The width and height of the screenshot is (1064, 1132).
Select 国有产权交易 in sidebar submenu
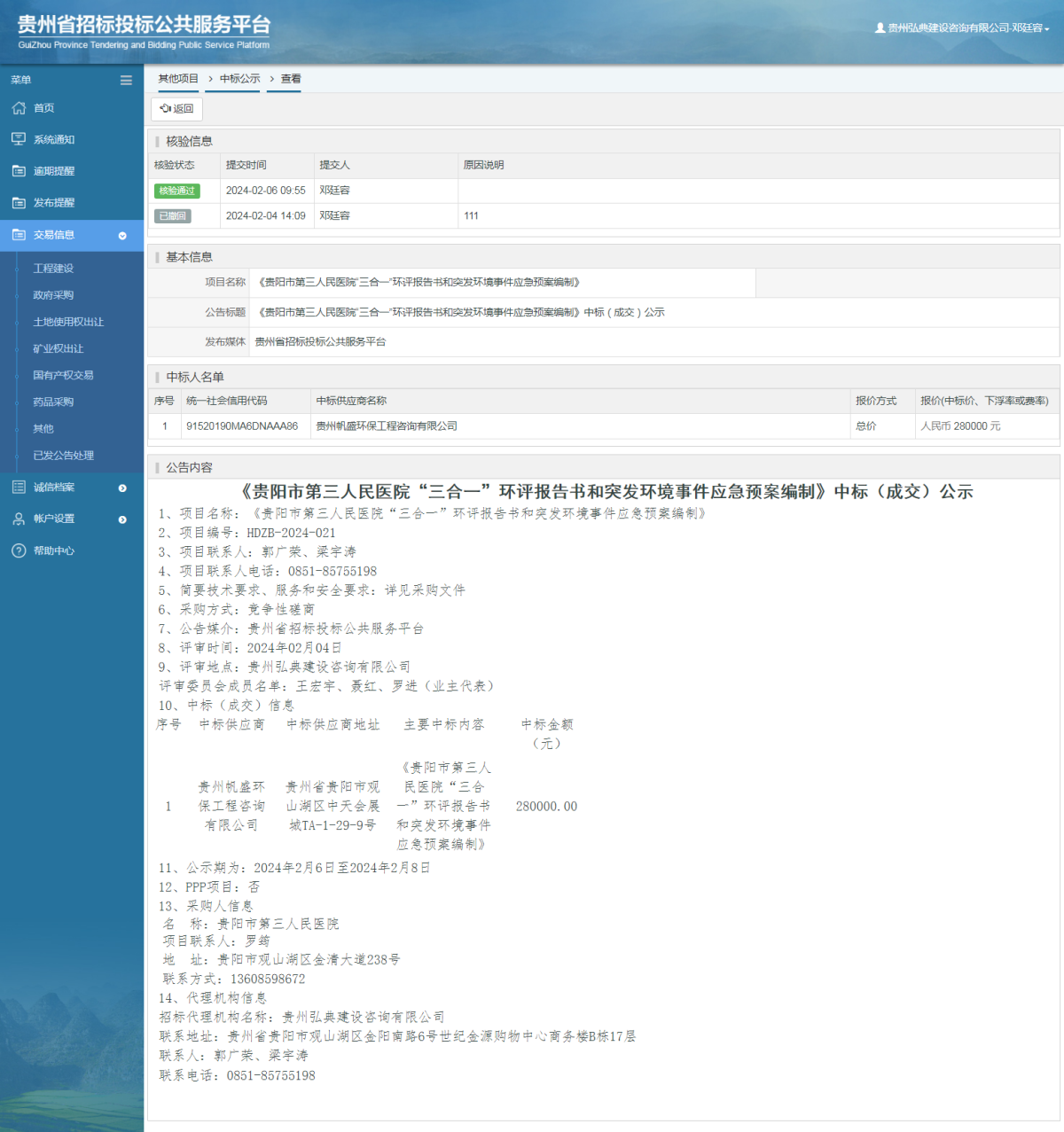click(63, 375)
